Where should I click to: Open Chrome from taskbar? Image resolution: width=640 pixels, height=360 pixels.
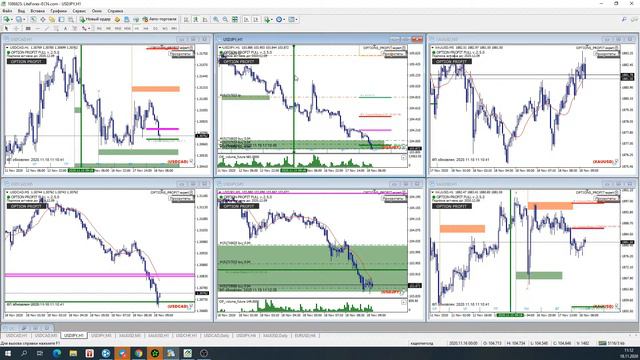coord(139,353)
